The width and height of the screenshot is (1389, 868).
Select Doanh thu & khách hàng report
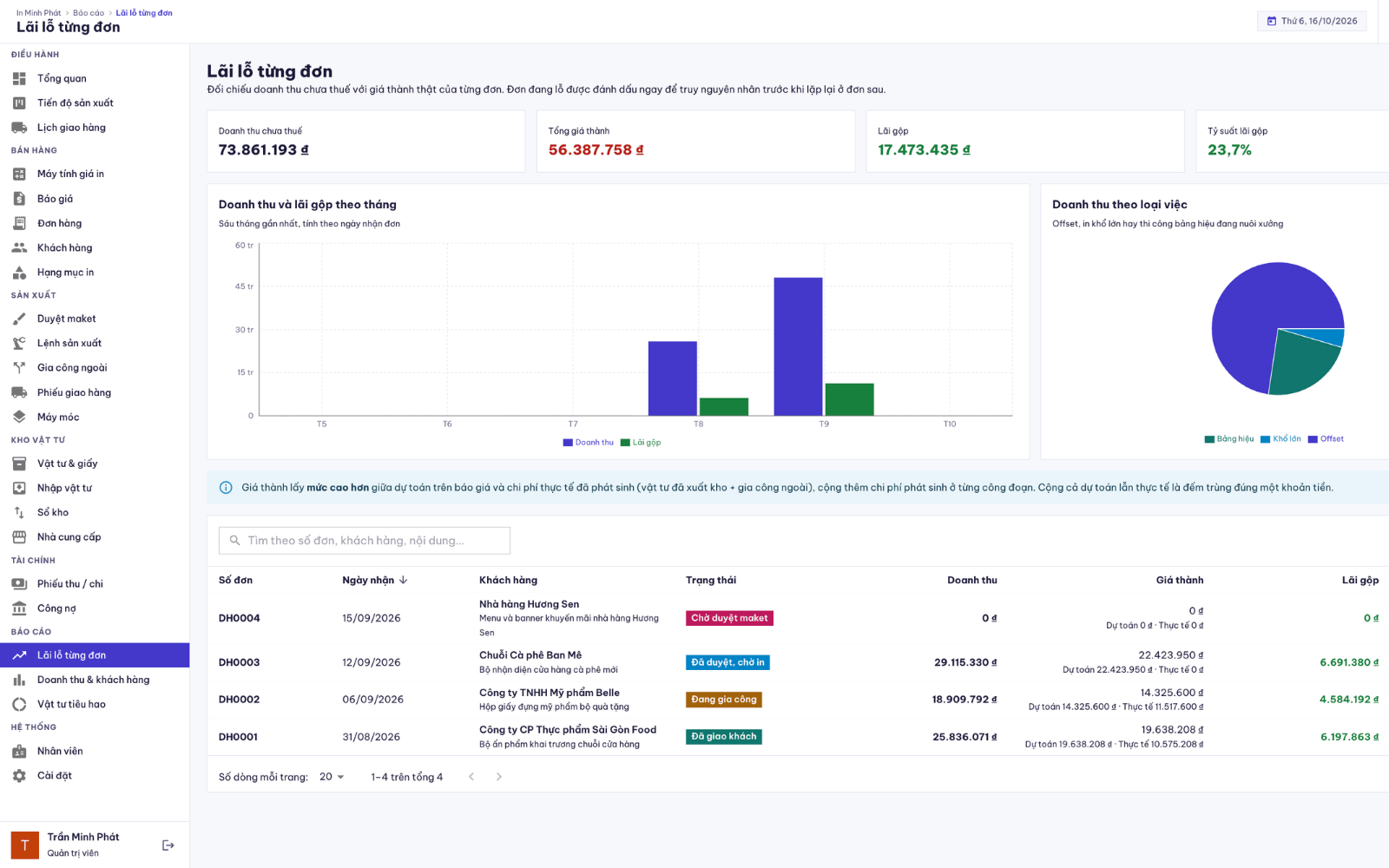click(x=95, y=680)
